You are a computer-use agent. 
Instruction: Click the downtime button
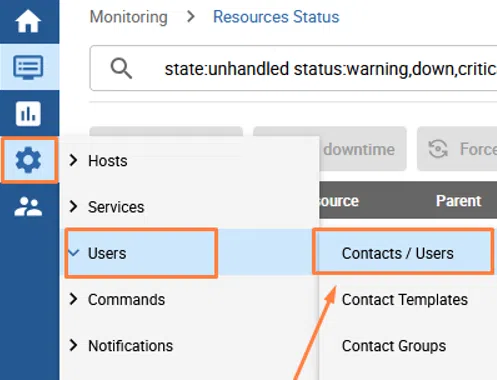363,149
